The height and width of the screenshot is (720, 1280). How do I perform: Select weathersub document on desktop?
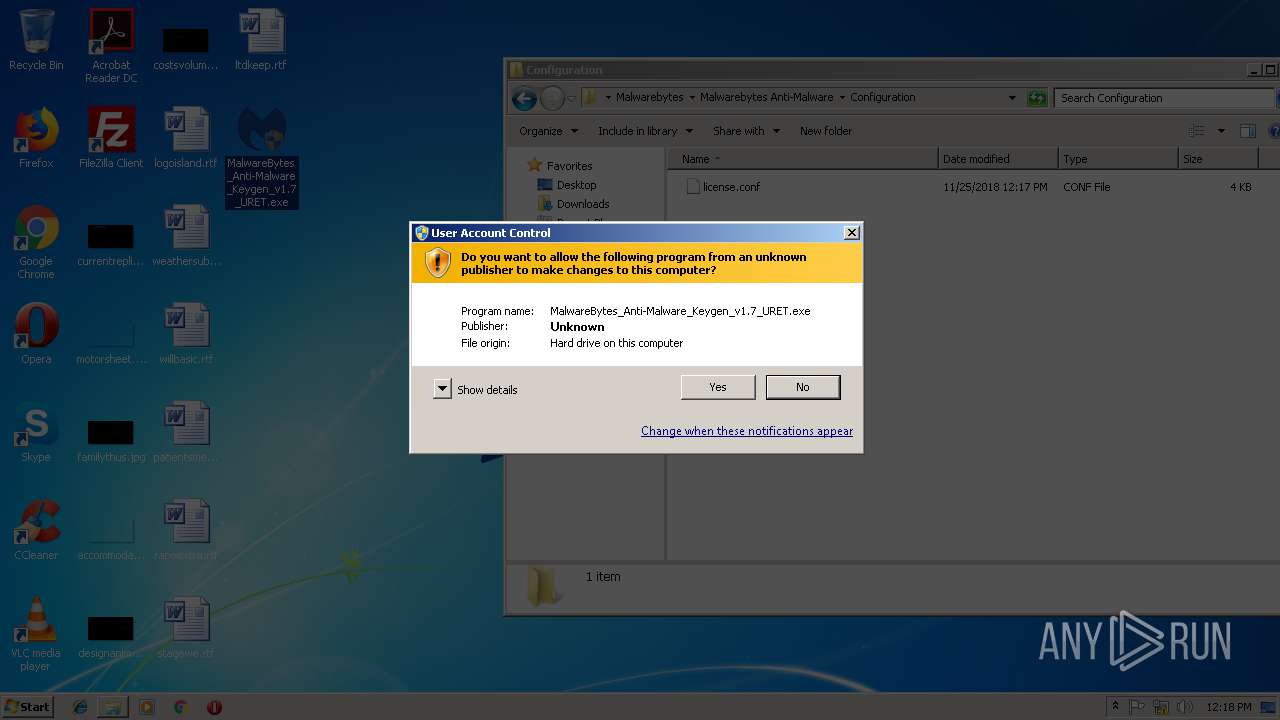coord(186,236)
